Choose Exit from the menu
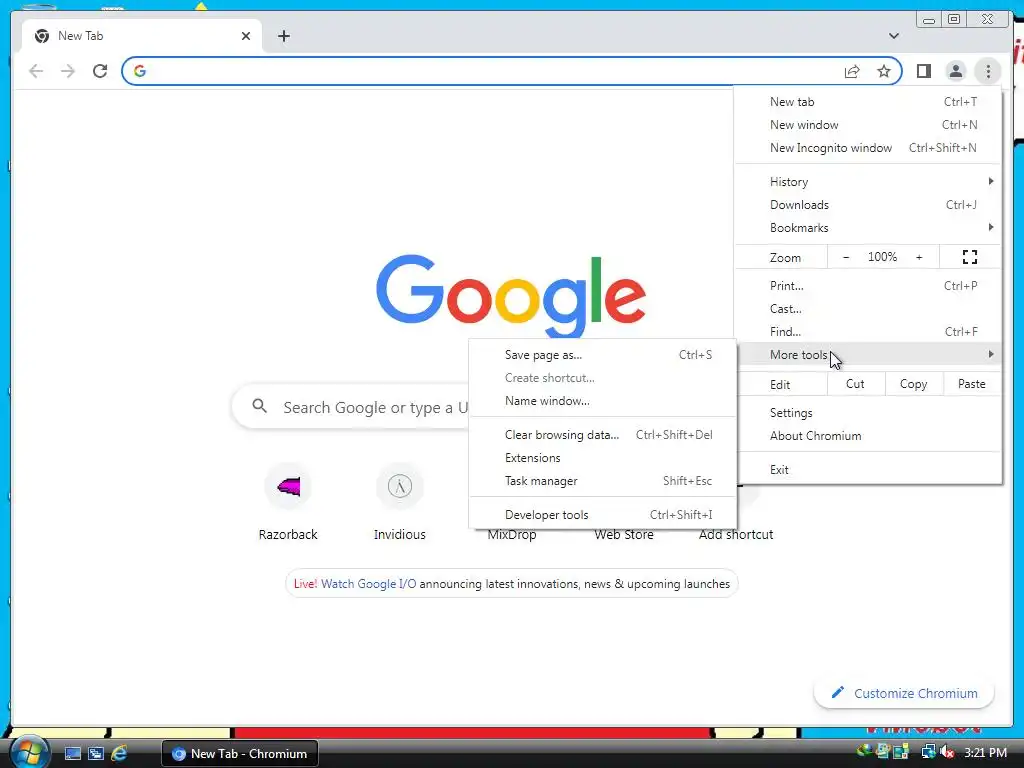Viewport: 1024px width, 768px height. point(869,470)
